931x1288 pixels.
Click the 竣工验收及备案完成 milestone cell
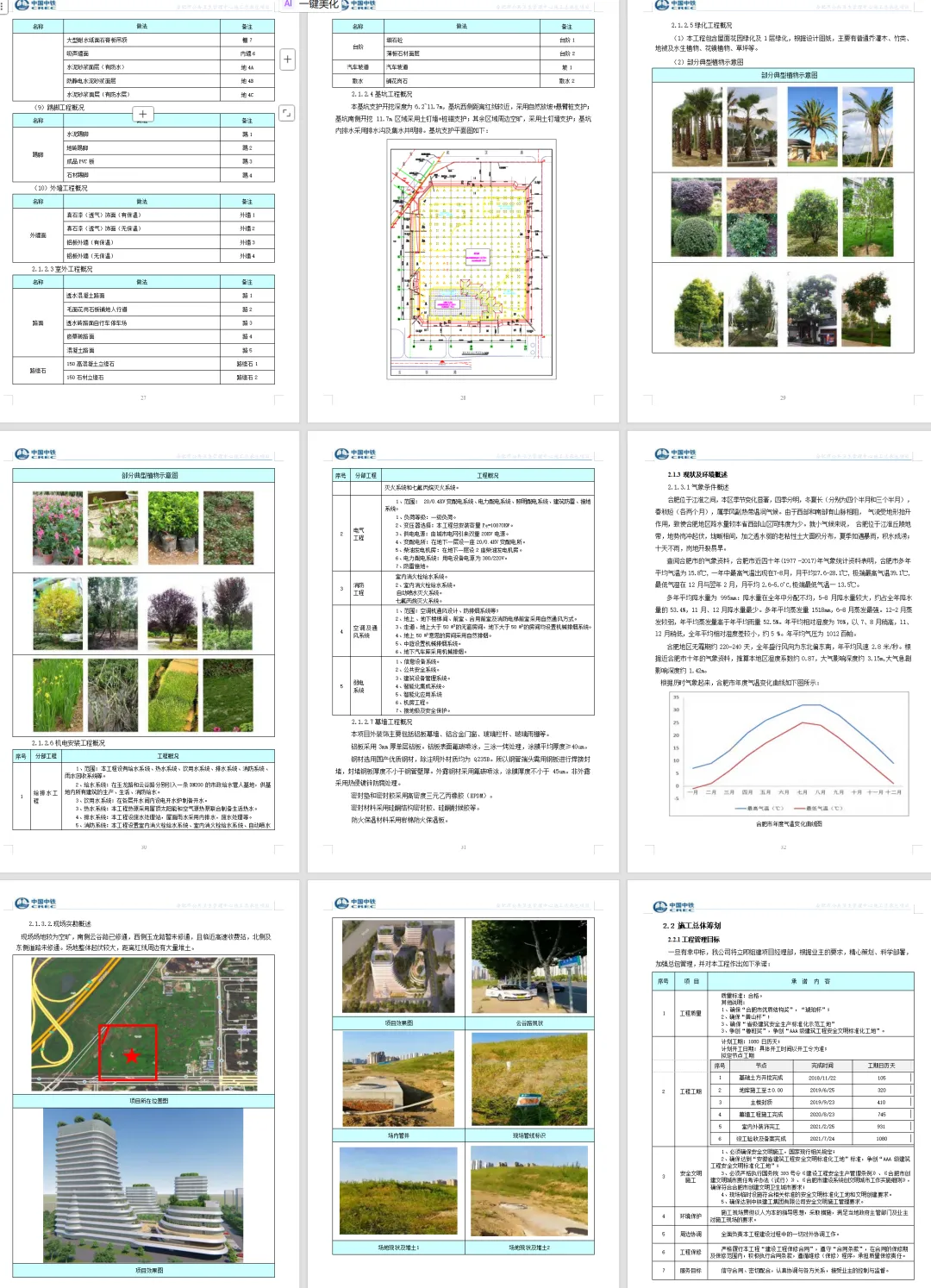point(761,1138)
